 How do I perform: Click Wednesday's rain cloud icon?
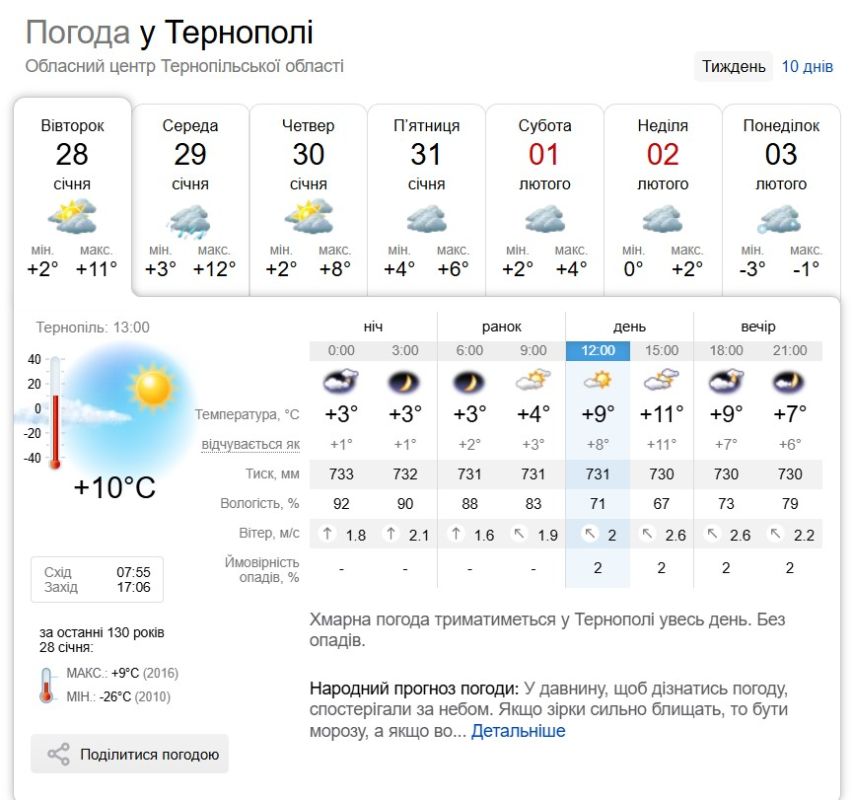[x=189, y=221]
